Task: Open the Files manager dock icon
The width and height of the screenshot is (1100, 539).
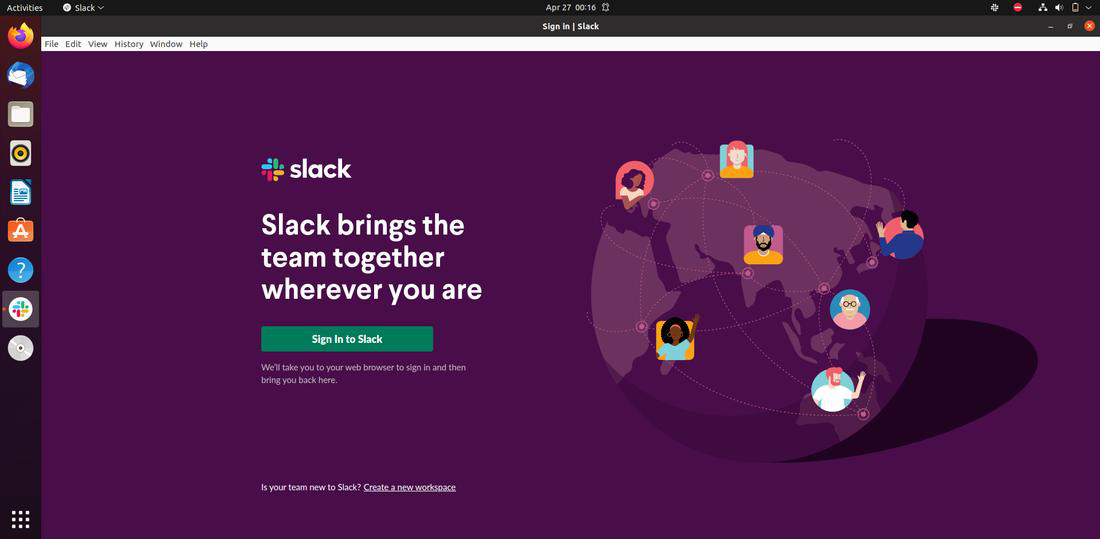Action: [x=20, y=114]
